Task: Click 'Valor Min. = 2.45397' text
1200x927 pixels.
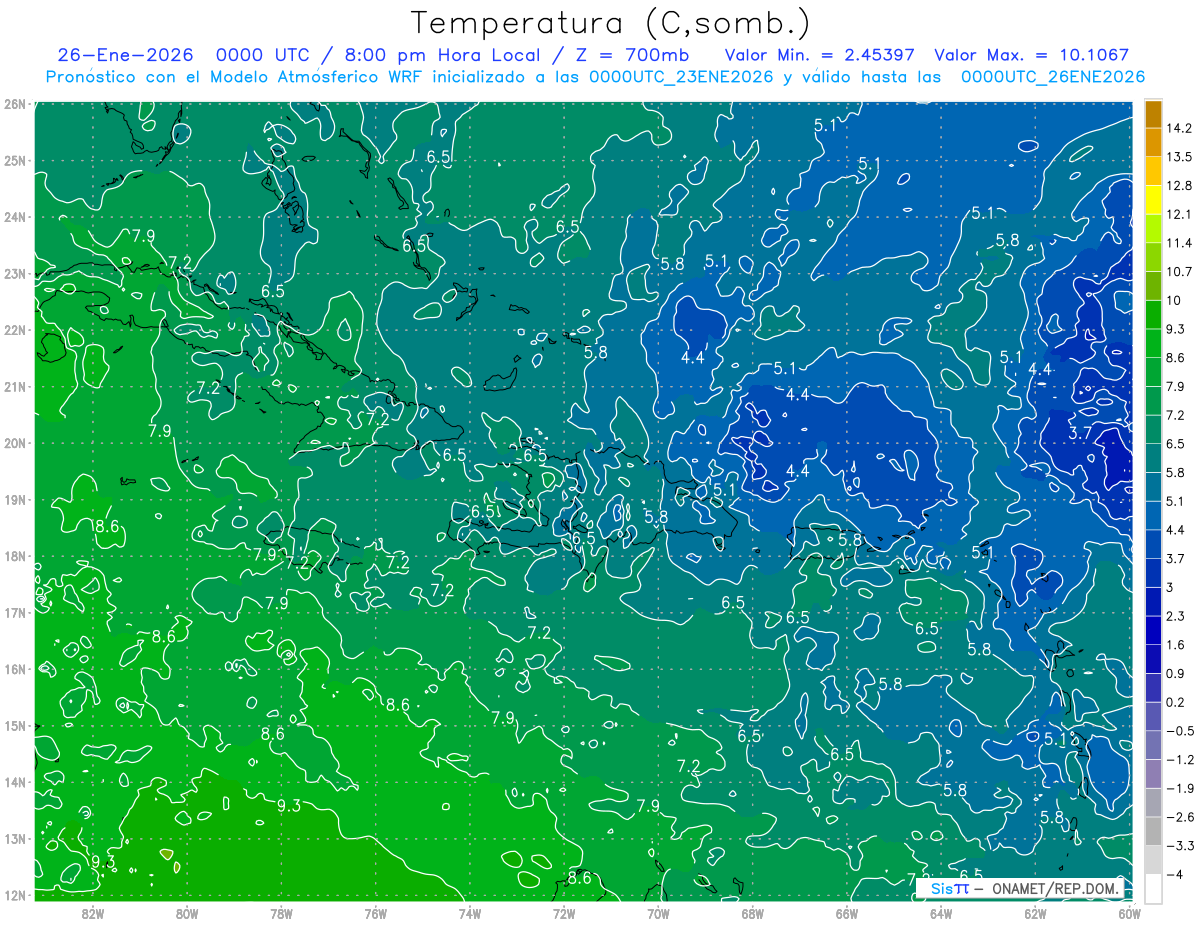Action: pyautogui.click(x=820, y=55)
